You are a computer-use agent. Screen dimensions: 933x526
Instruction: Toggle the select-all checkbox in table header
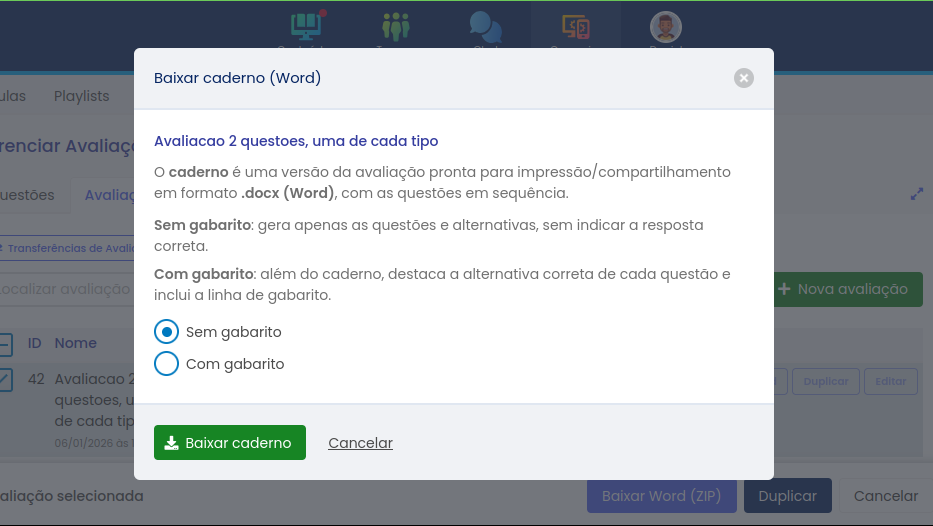point(4,345)
